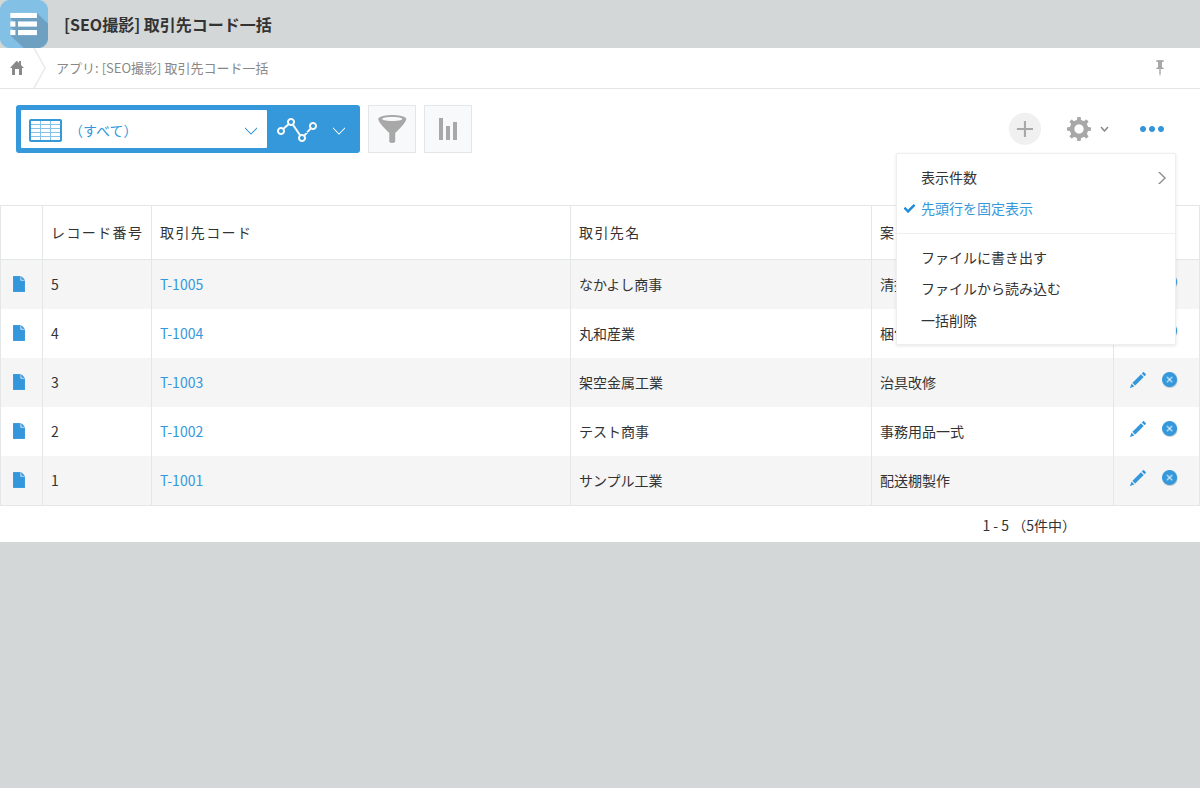1200x788 pixels.
Task: Click the app list icon beside the title
Action: (x=23, y=24)
